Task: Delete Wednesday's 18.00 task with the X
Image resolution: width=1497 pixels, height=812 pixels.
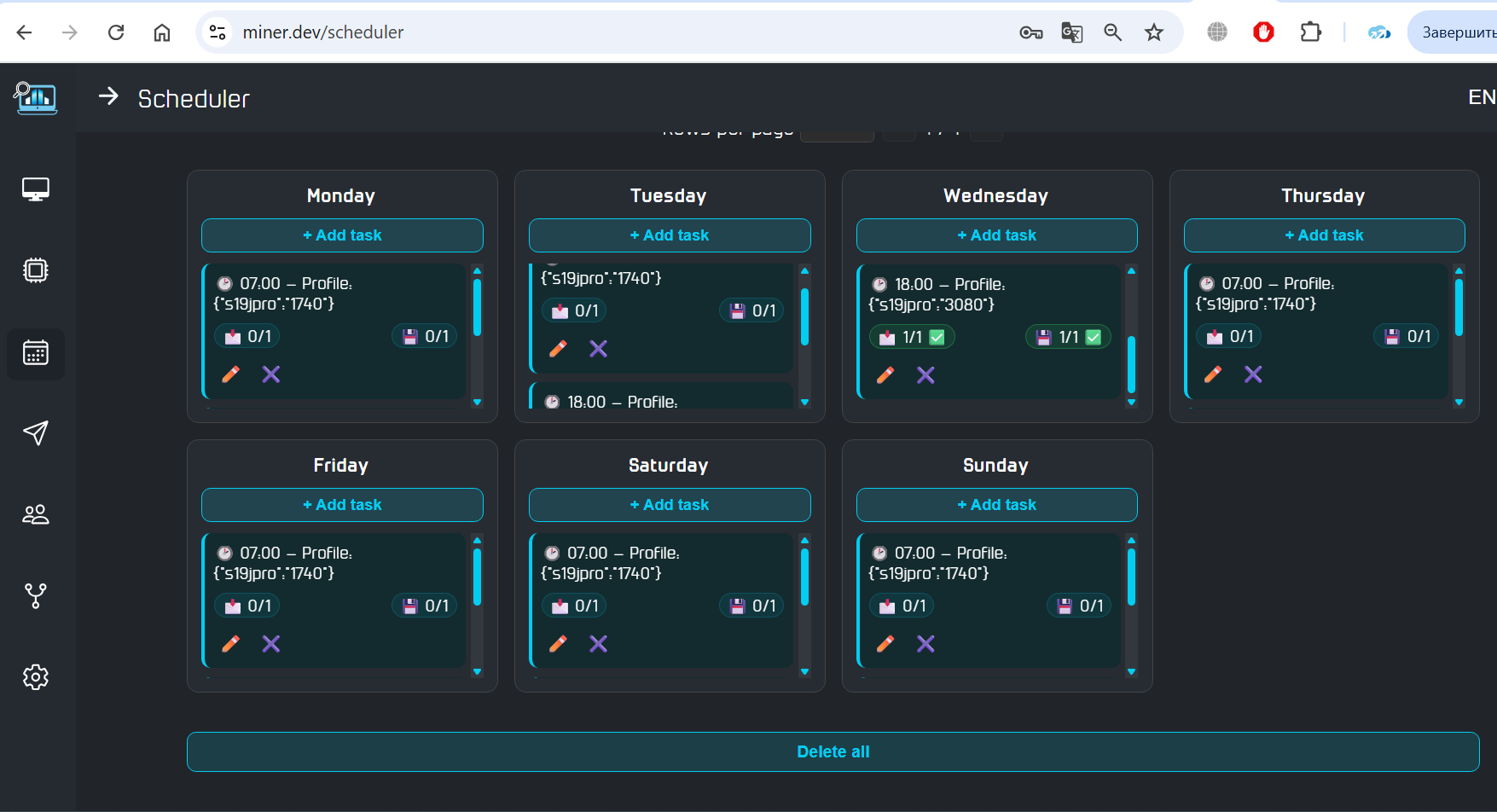Action: click(x=925, y=375)
